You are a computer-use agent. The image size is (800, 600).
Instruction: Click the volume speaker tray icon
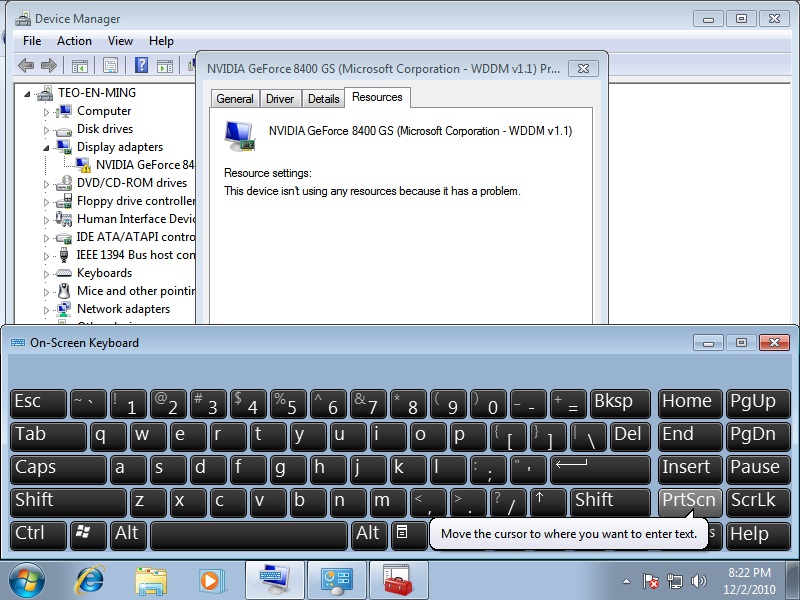point(699,581)
